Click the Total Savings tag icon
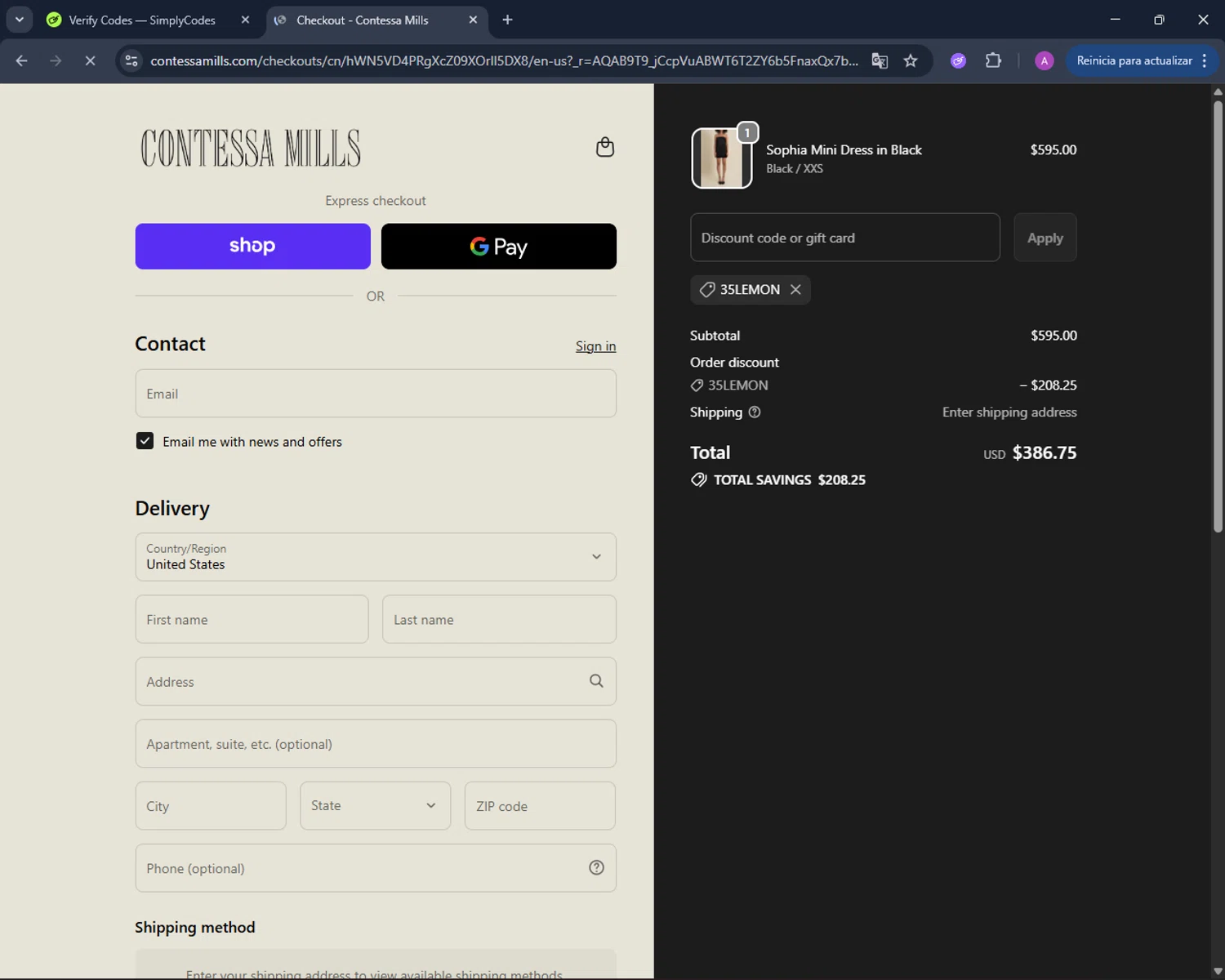1225x980 pixels. pos(698,480)
